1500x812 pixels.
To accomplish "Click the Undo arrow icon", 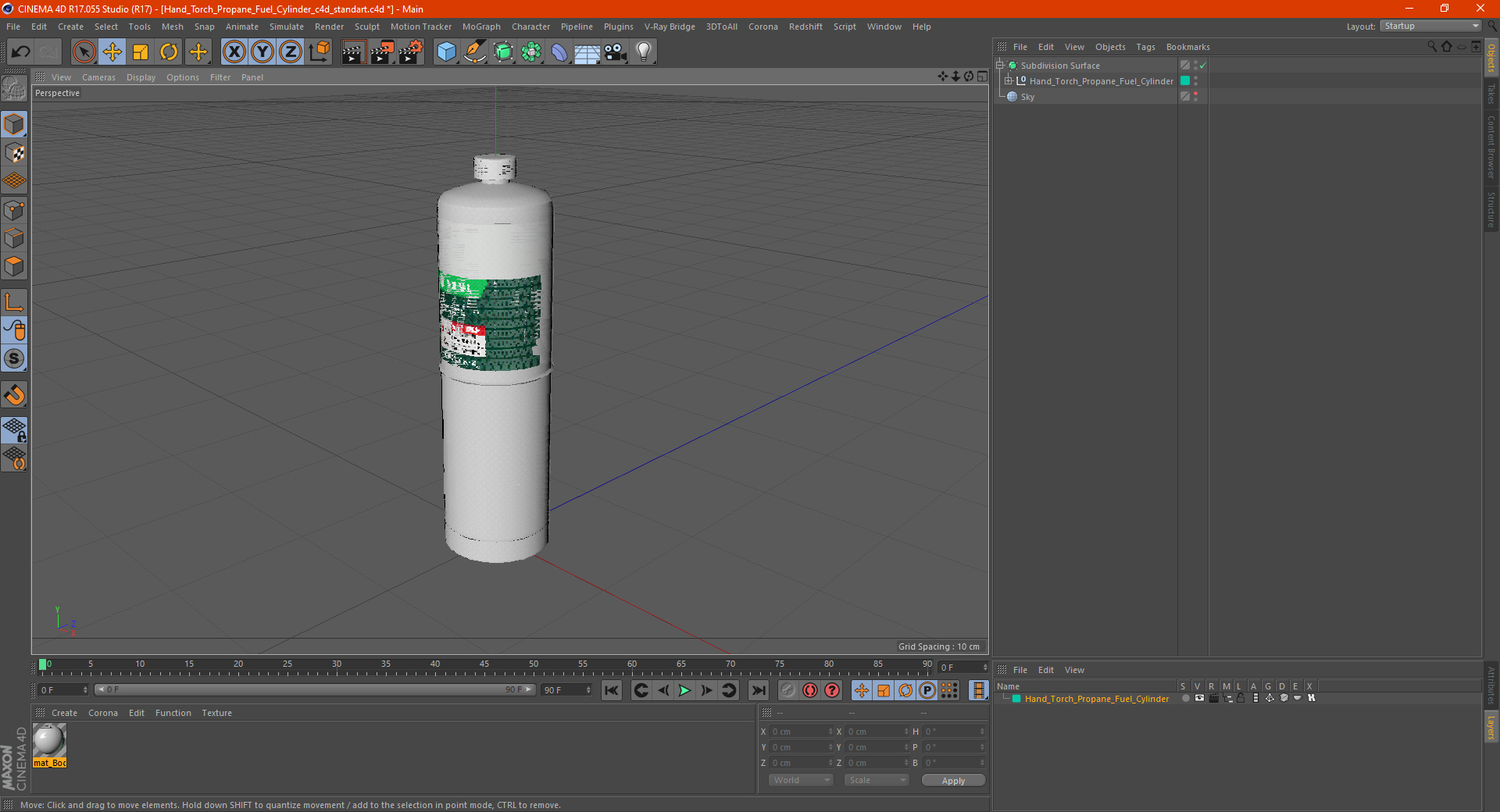I will click(x=20, y=52).
